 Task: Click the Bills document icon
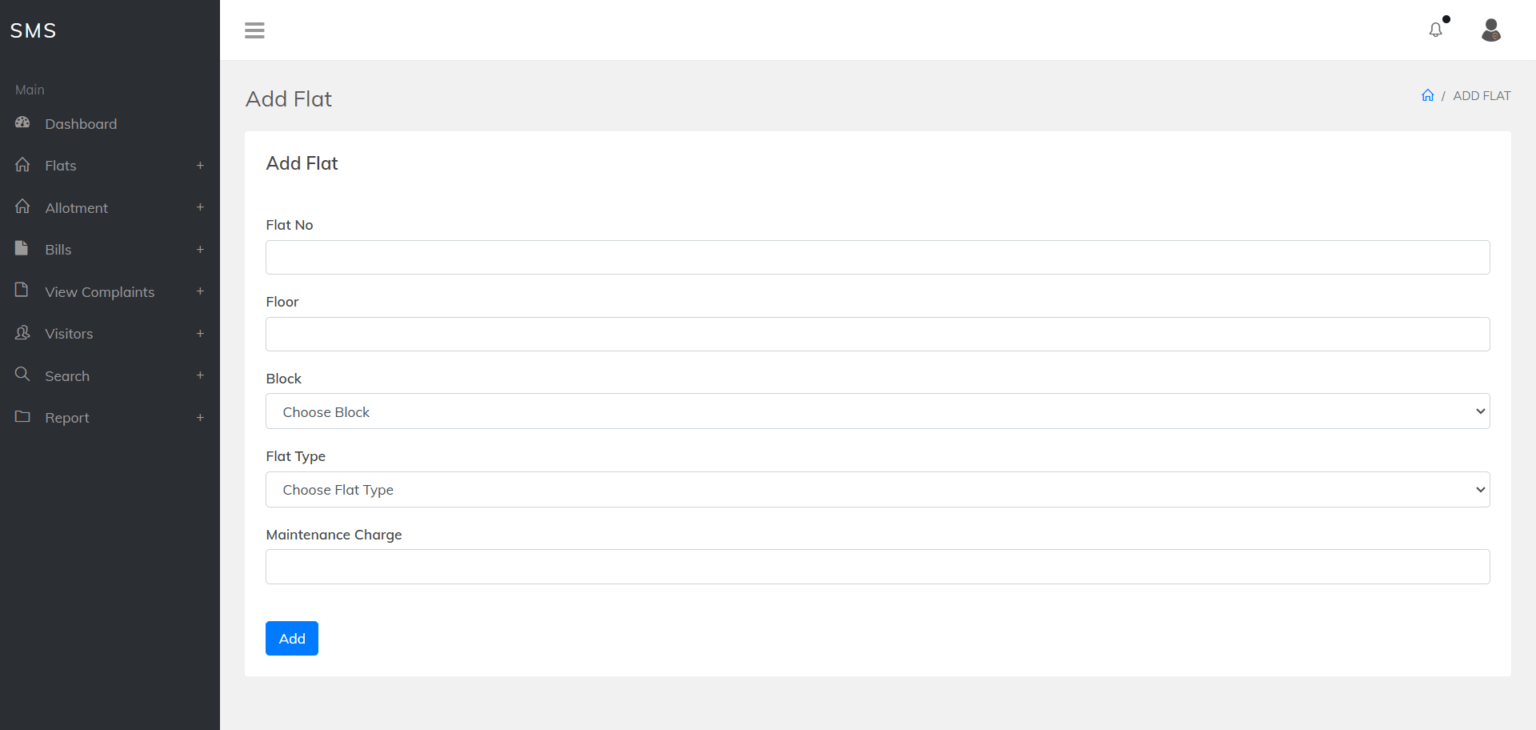point(22,249)
